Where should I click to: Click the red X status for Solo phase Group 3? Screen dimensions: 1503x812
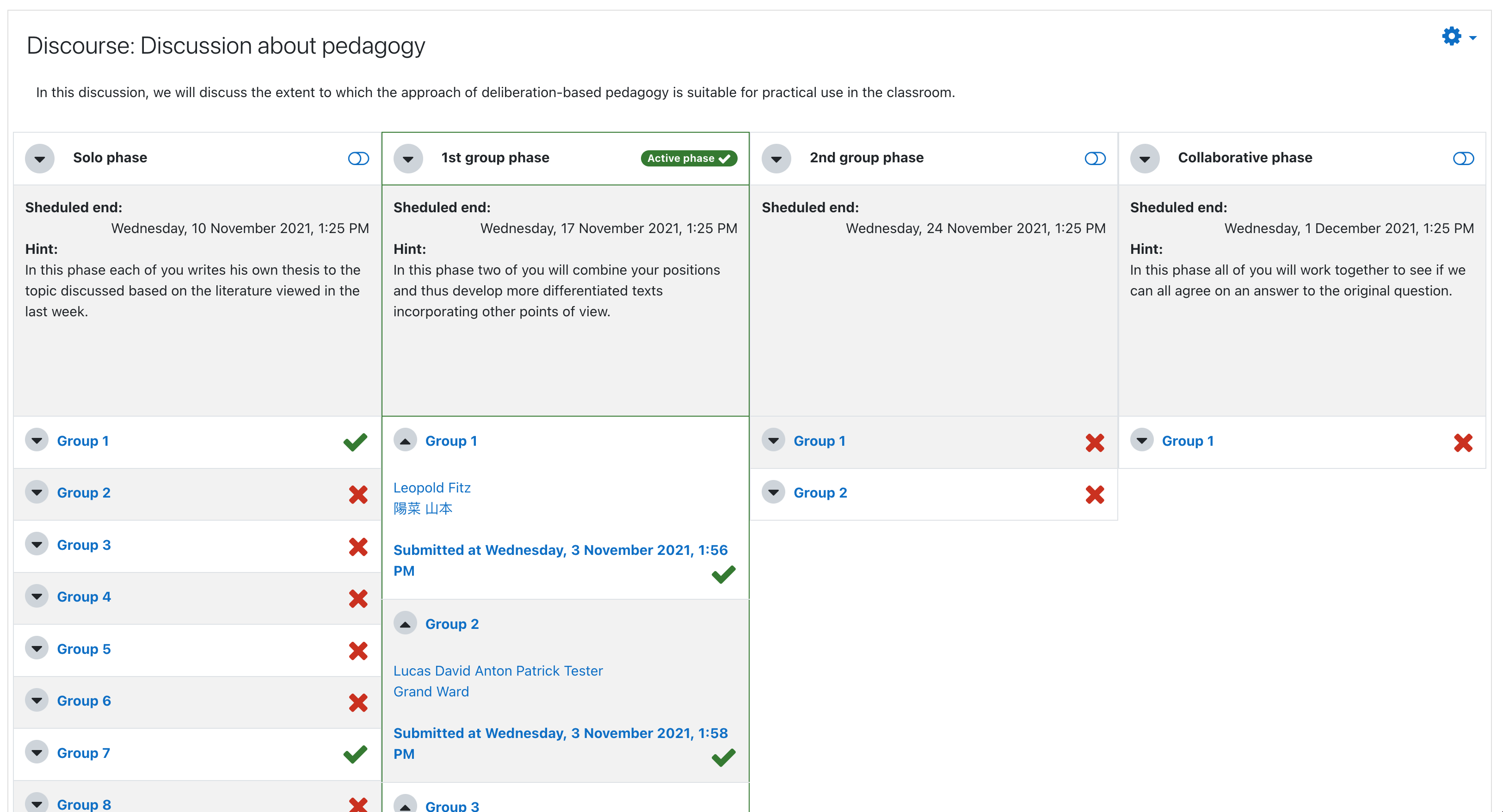pos(358,547)
